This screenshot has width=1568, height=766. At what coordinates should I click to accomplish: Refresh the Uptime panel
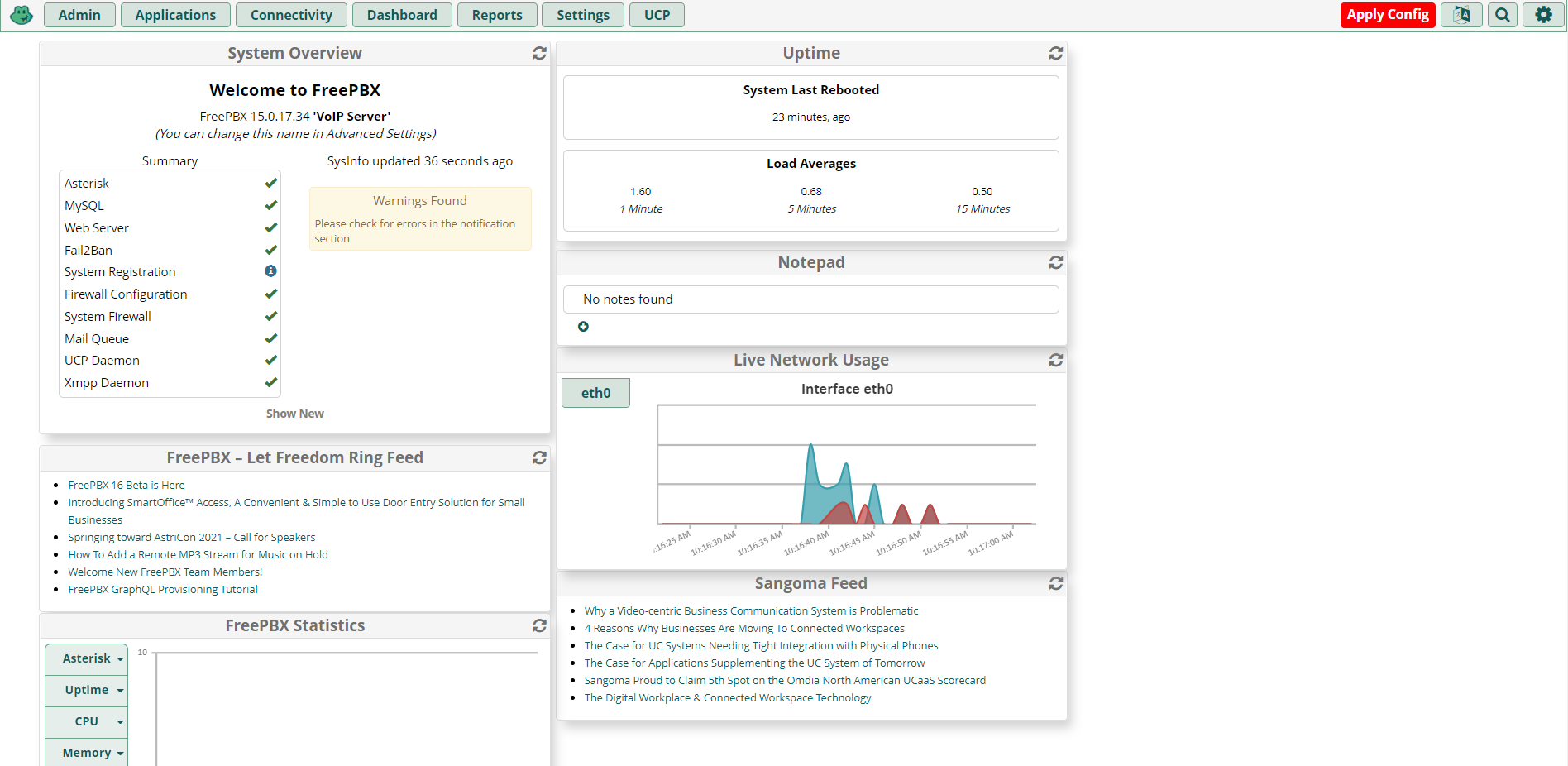coord(1056,53)
